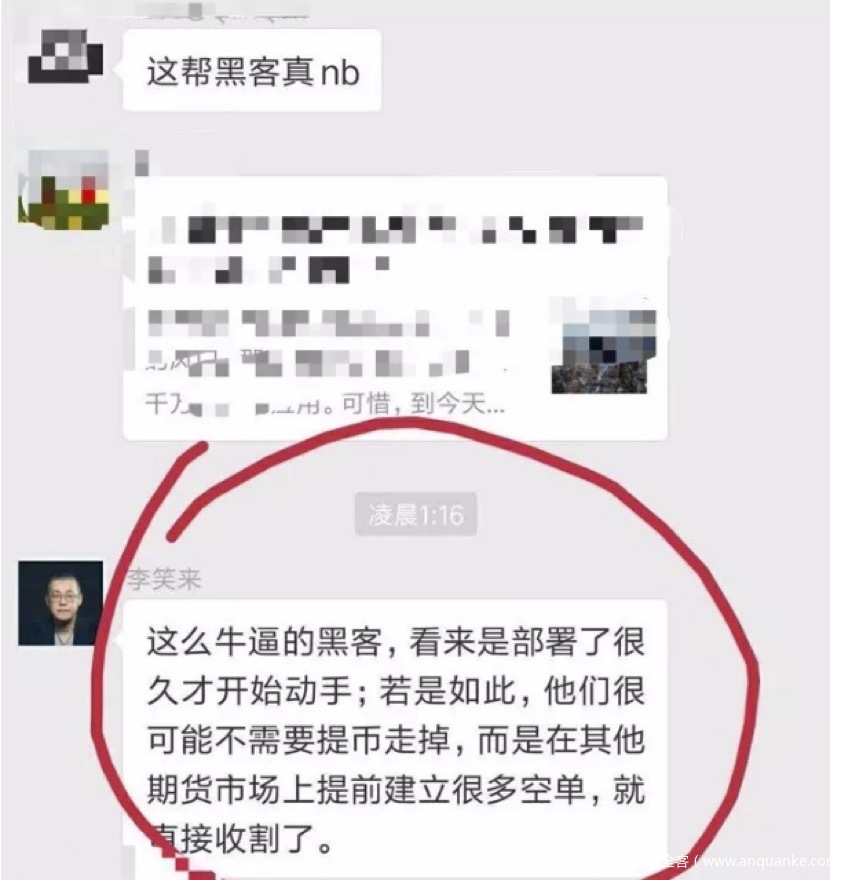Click the preview text "可惜，到今天..."
Image resolution: width=864 pixels, height=880 pixels.
[424, 403]
